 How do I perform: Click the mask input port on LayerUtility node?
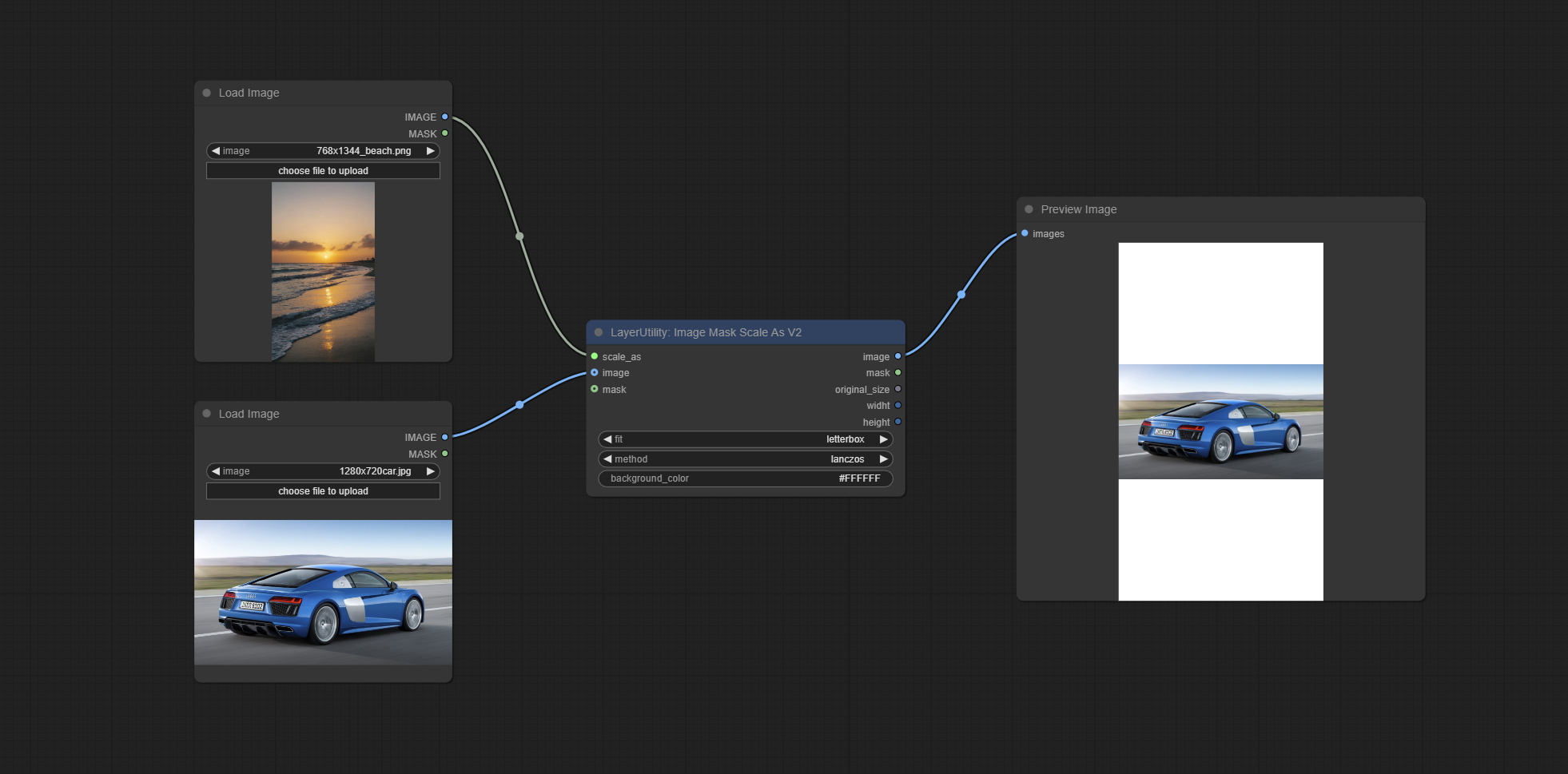click(595, 389)
